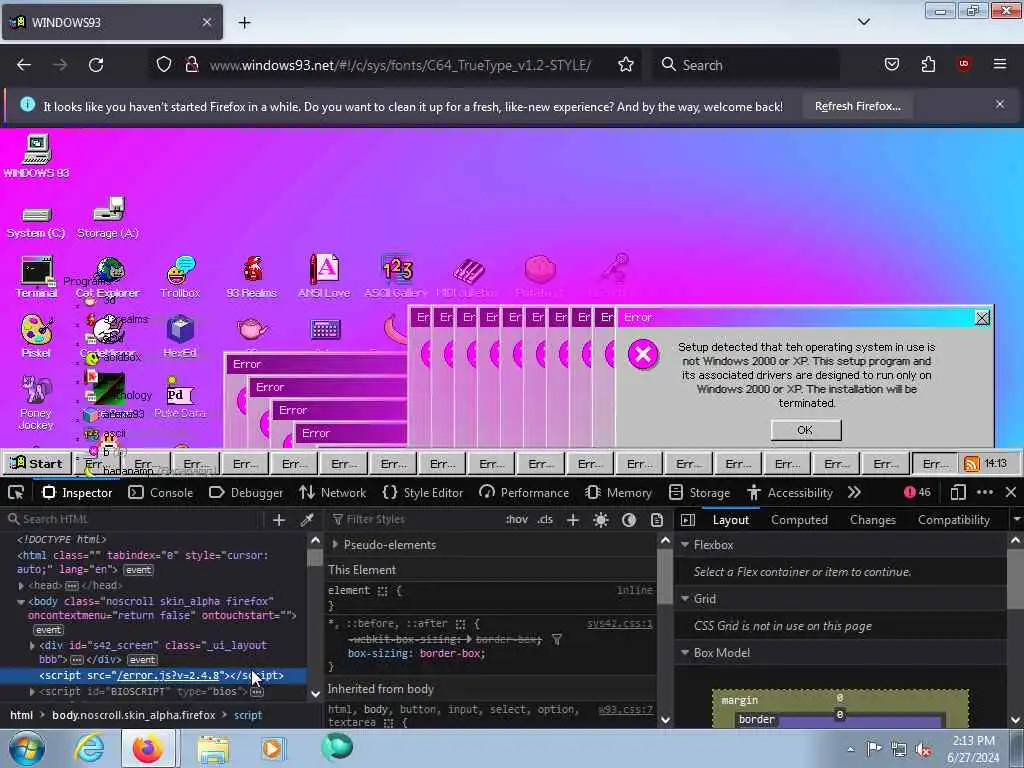Collapse the Grid section
This screenshot has width=1024, height=768.
pyautogui.click(x=685, y=598)
